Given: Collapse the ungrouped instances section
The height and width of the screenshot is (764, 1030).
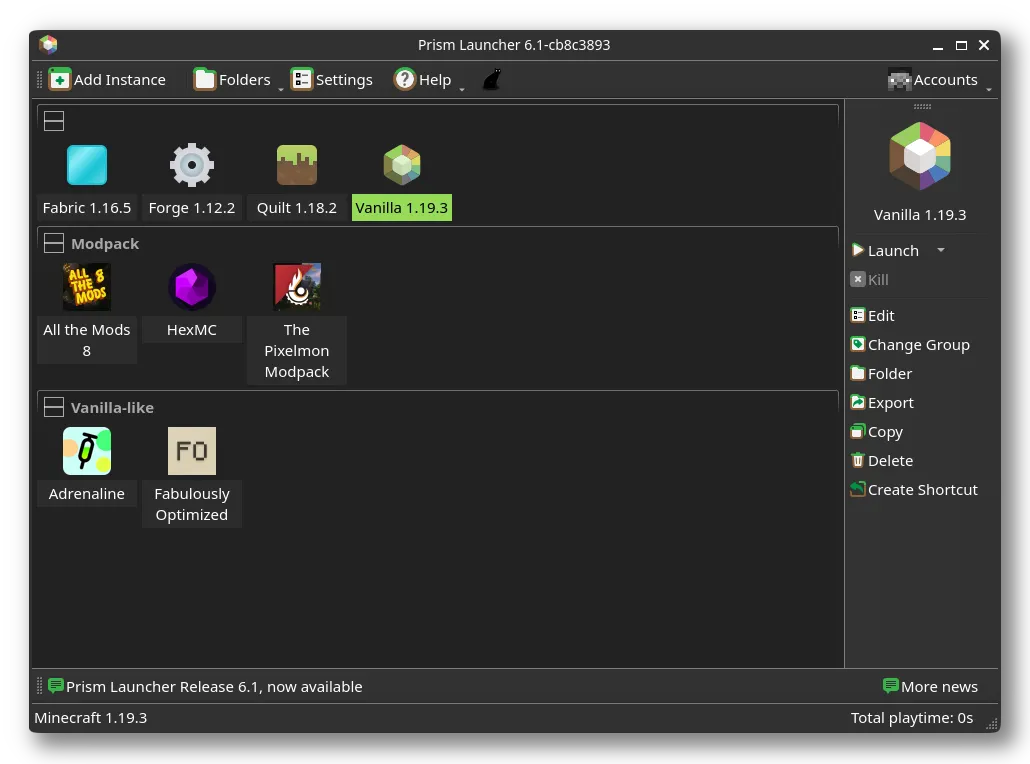Looking at the screenshot, I should pyautogui.click(x=54, y=121).
